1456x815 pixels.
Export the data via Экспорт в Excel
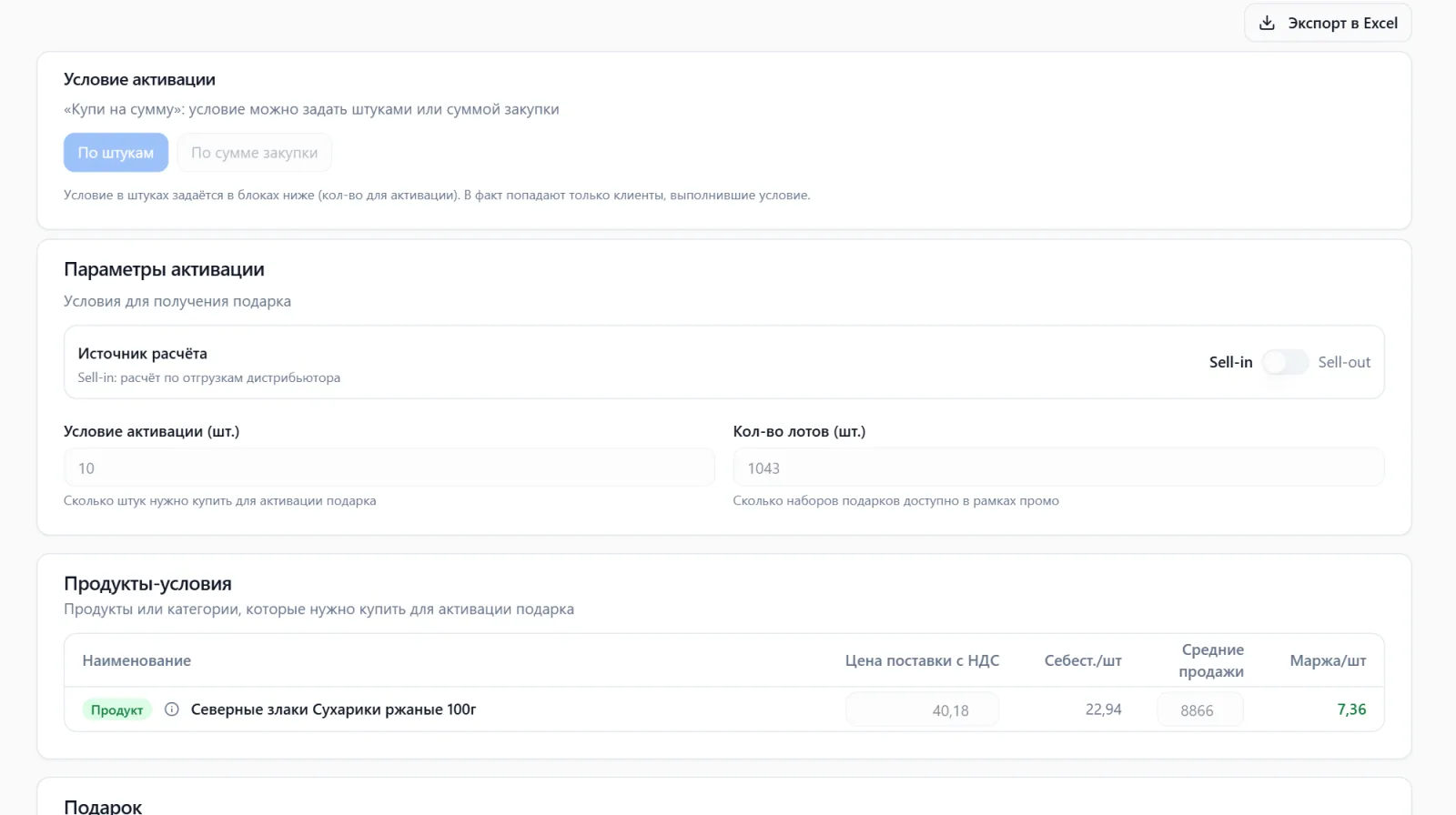click(1328, 23)
